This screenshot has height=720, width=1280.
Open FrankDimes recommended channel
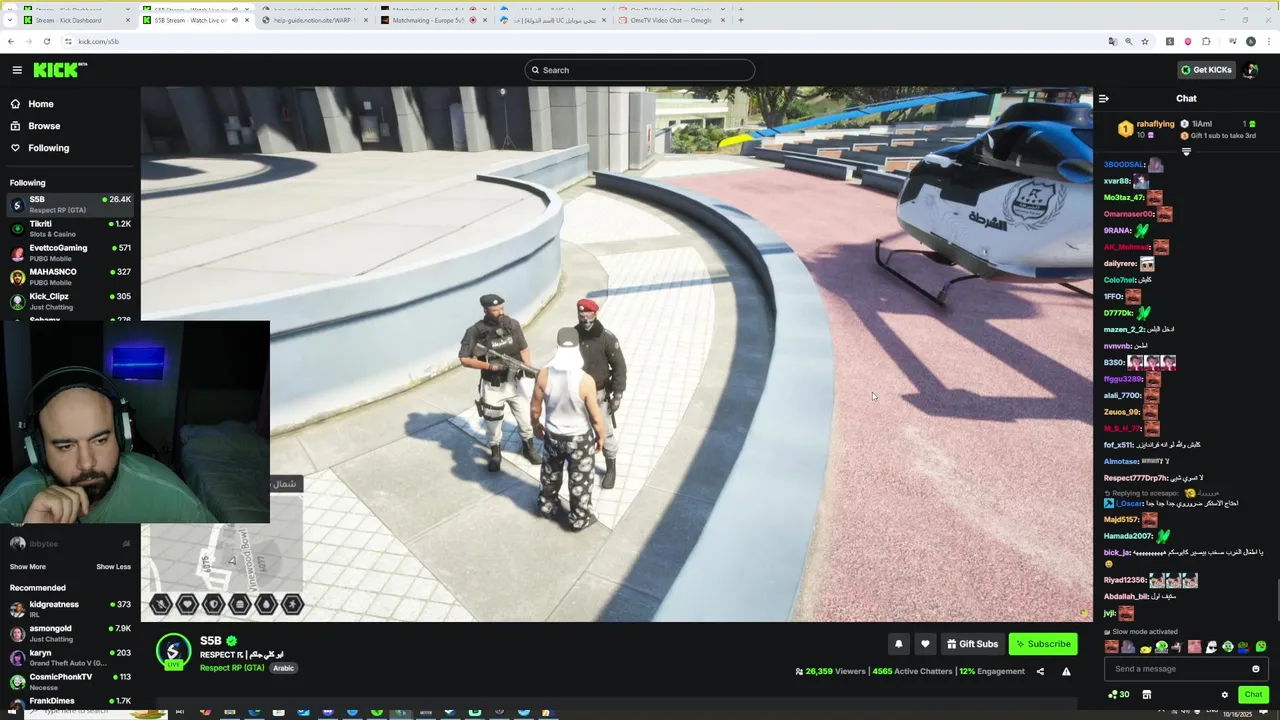coord(70,703)
